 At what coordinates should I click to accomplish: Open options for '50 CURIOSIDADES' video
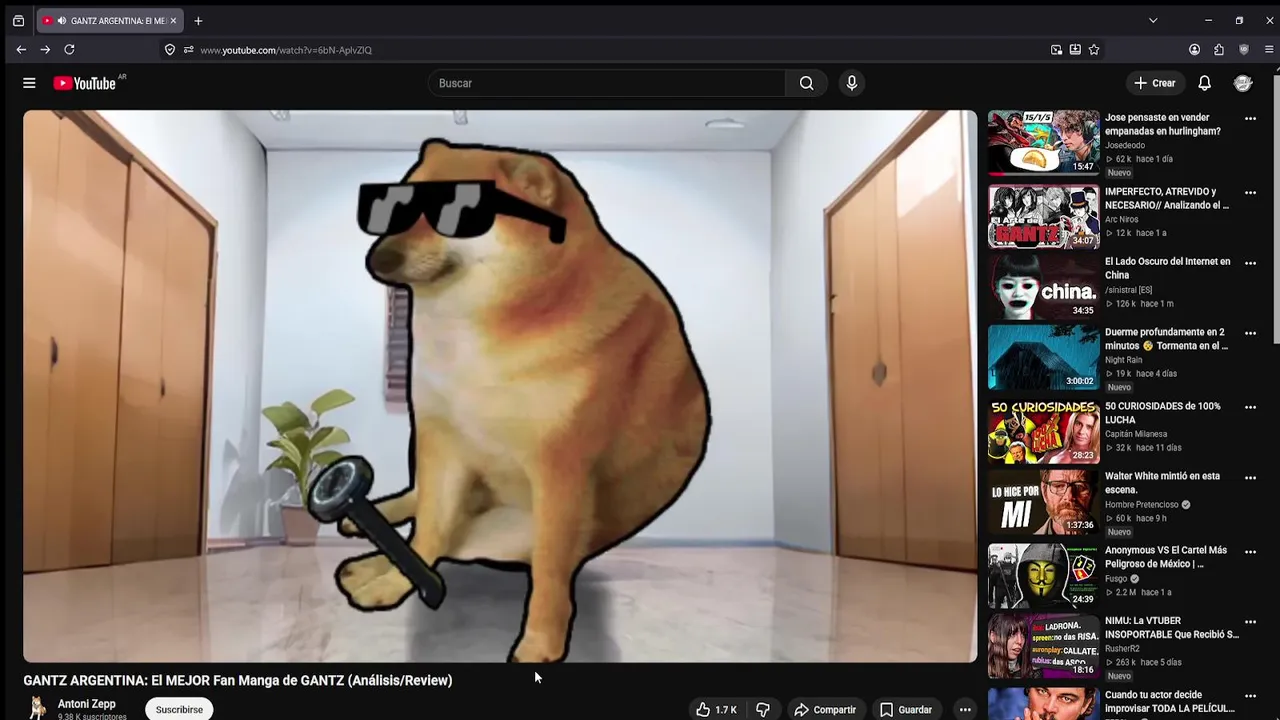1250,407
